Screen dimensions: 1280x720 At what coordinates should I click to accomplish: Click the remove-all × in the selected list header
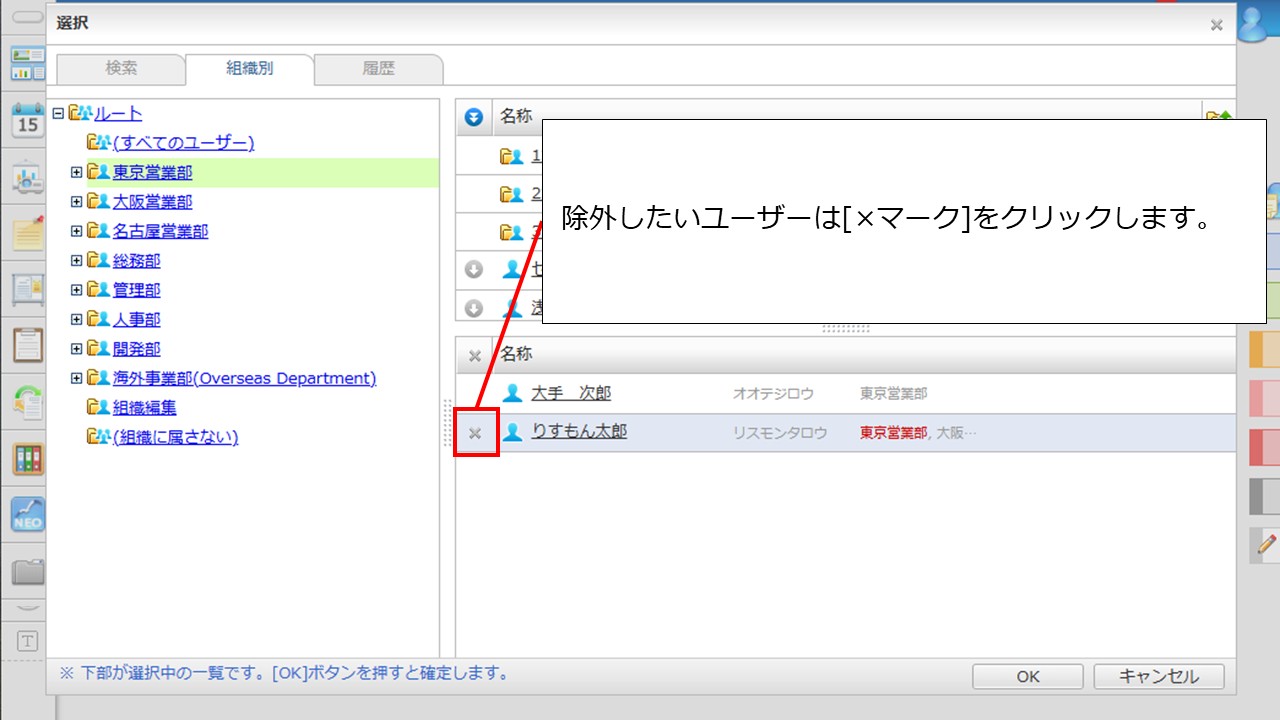(x=475, y=355)
